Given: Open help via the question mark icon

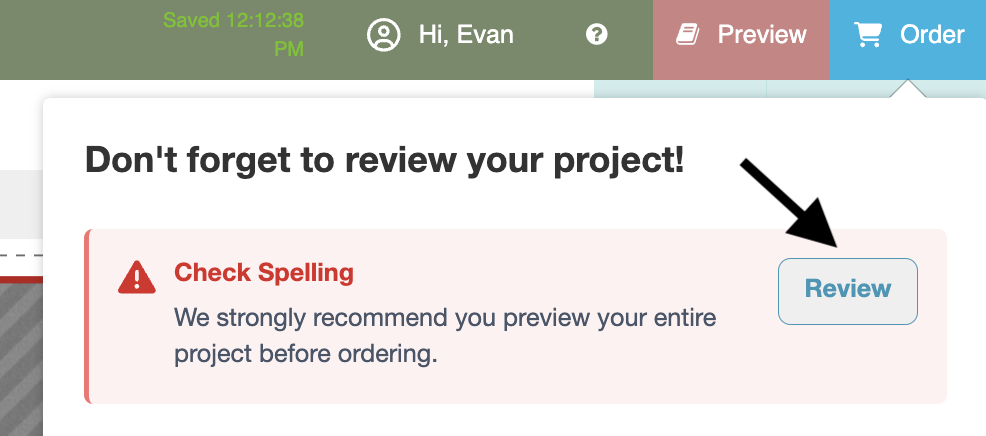Looking at the screenshot, I should (596, 35).
